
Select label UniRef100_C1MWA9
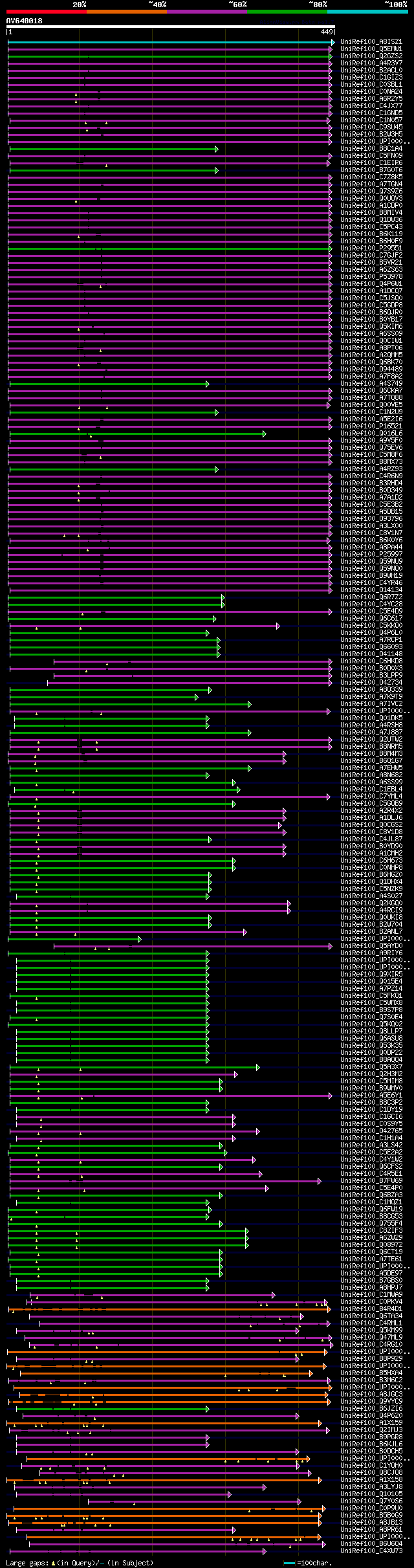click(371, 1294)
